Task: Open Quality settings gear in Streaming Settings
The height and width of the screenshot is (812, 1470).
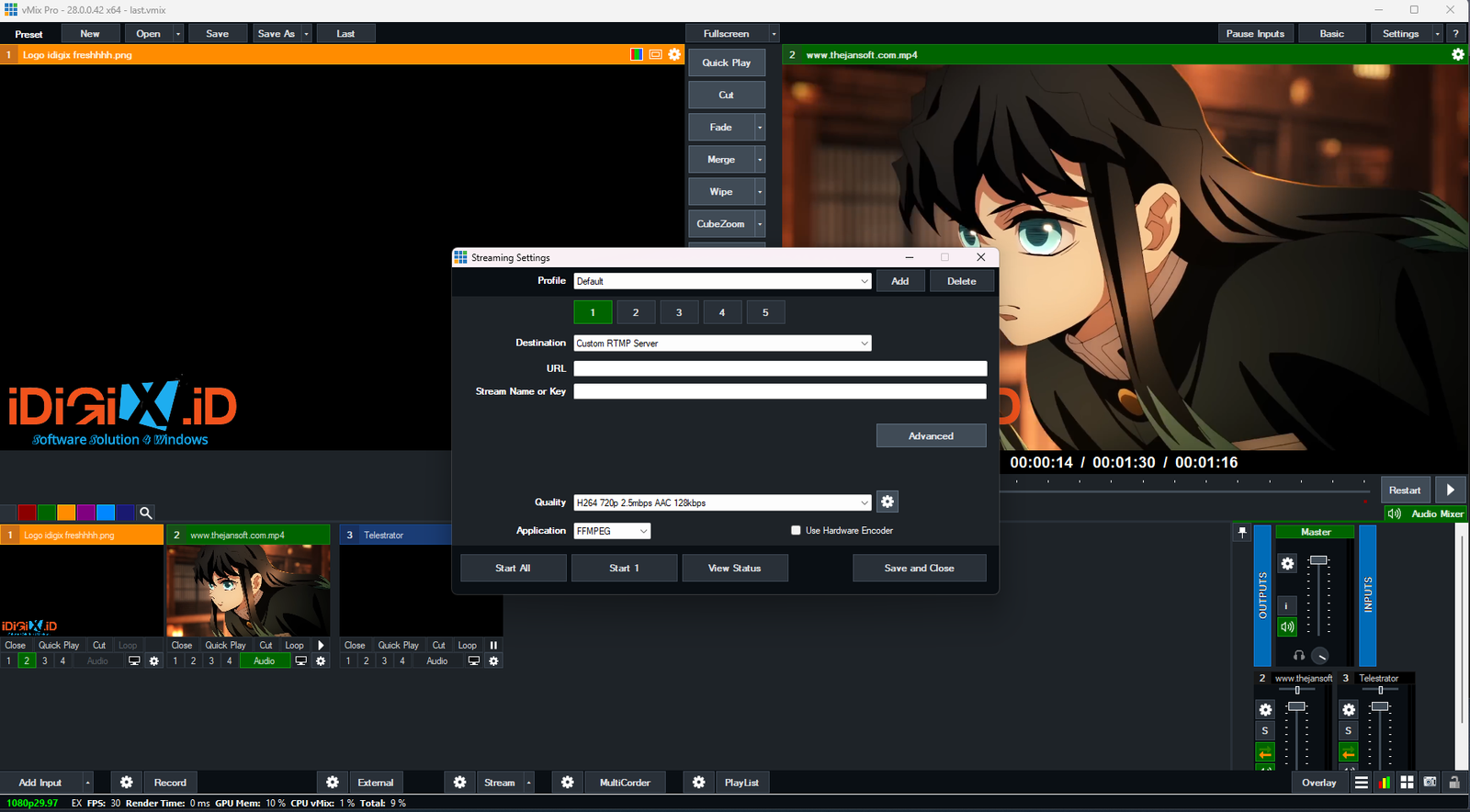Action: [887, 502]
